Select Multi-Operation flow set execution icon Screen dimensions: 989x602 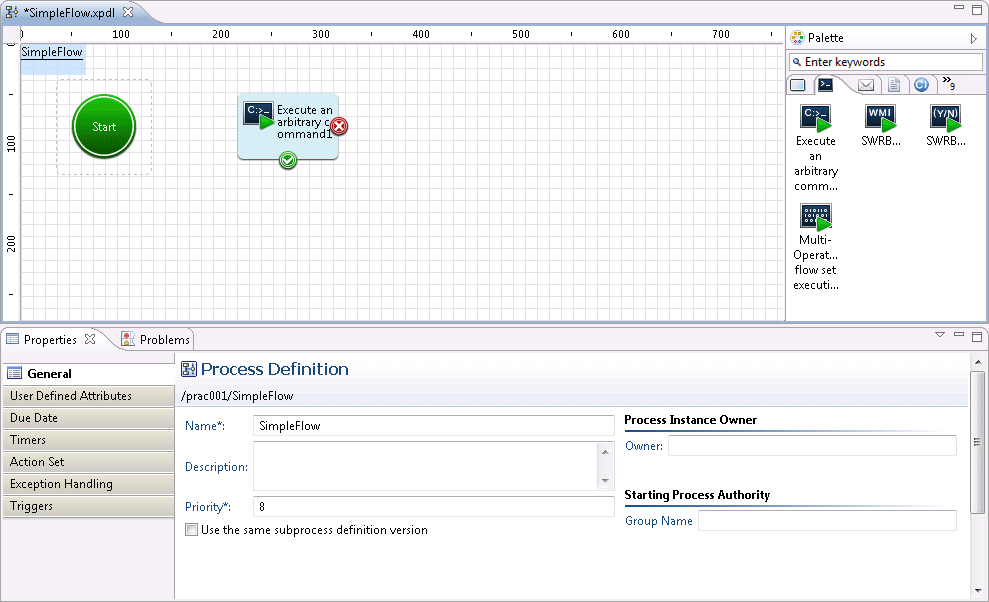[x=815, y=217]
